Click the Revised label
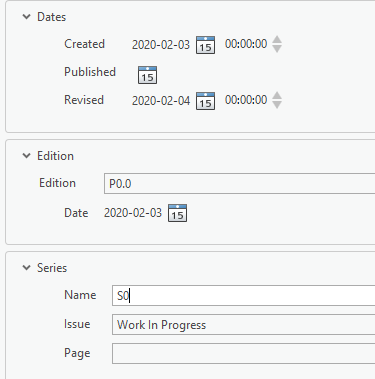 [84, 100]
